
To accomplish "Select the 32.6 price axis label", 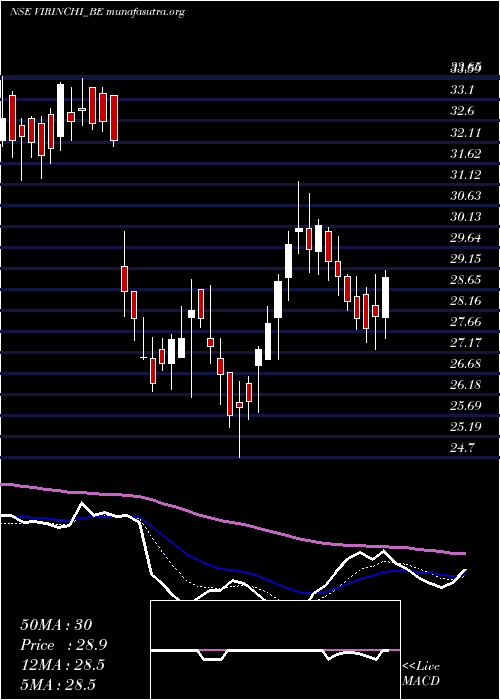I will tap(462, 111).
